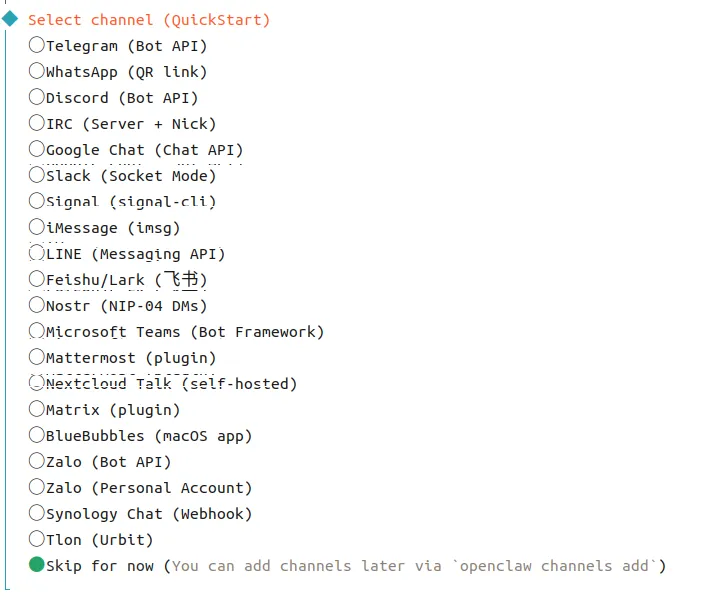Select Tlon (Urbit) radio button
The image size is (706, 598).
click(x=37, y=539)
